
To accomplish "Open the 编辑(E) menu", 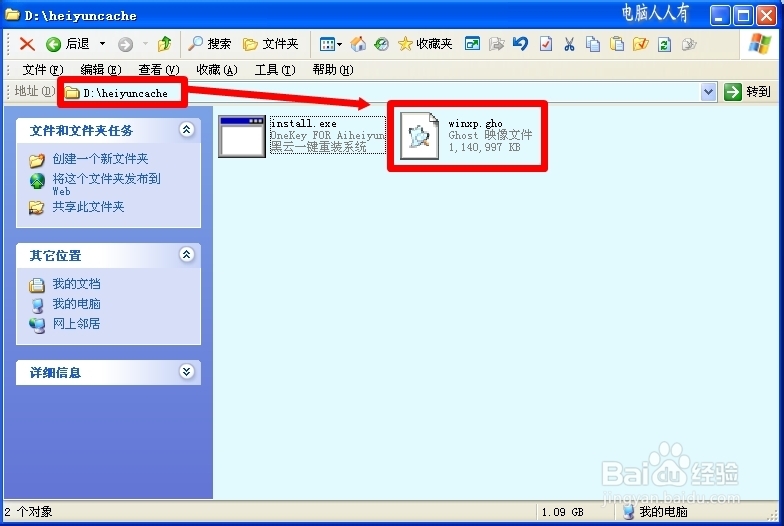I will pos(101,70).
